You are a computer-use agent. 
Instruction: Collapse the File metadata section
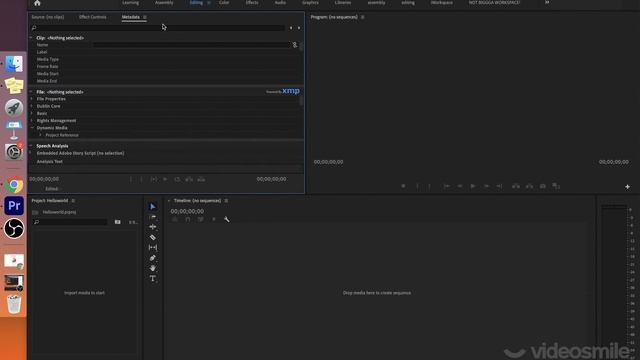31,92
